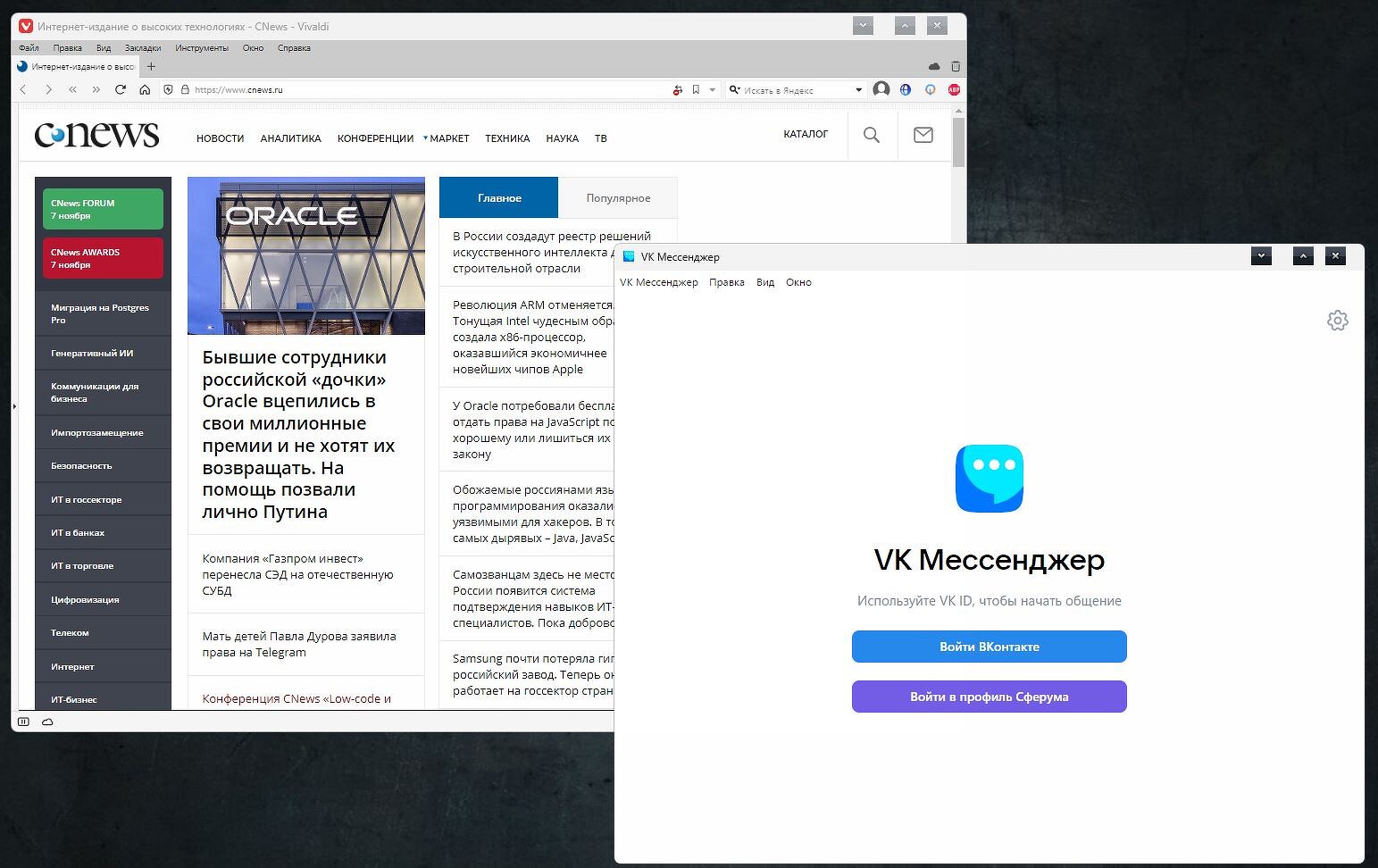Open the Vivaldi user profile icon
1378x868 pixels.
881,88
